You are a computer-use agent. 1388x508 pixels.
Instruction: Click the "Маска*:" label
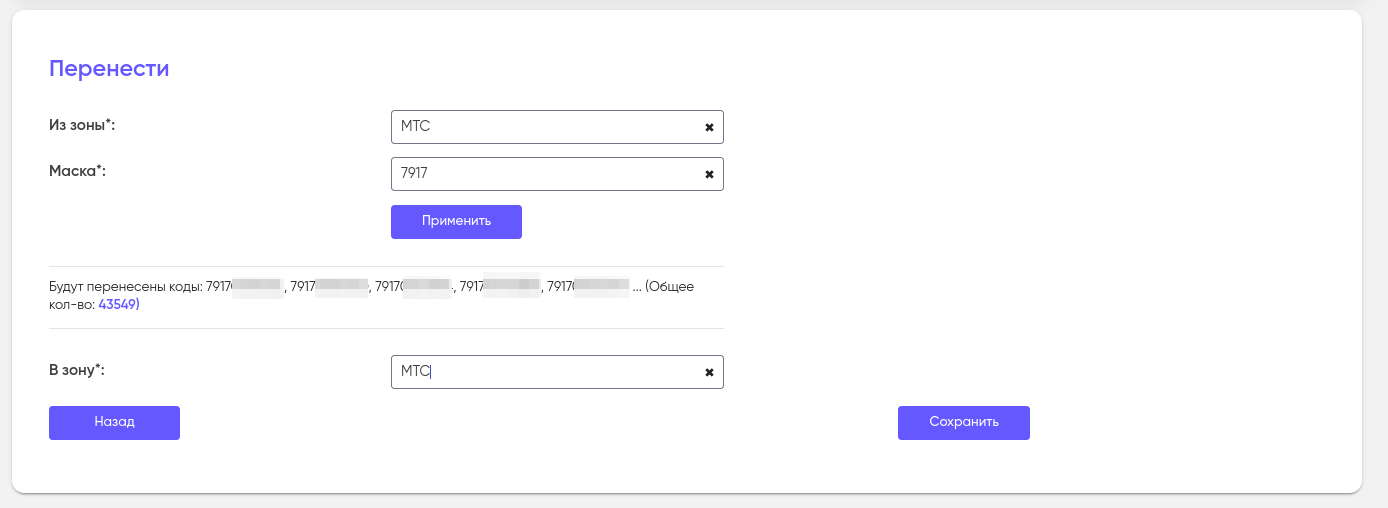77,171
